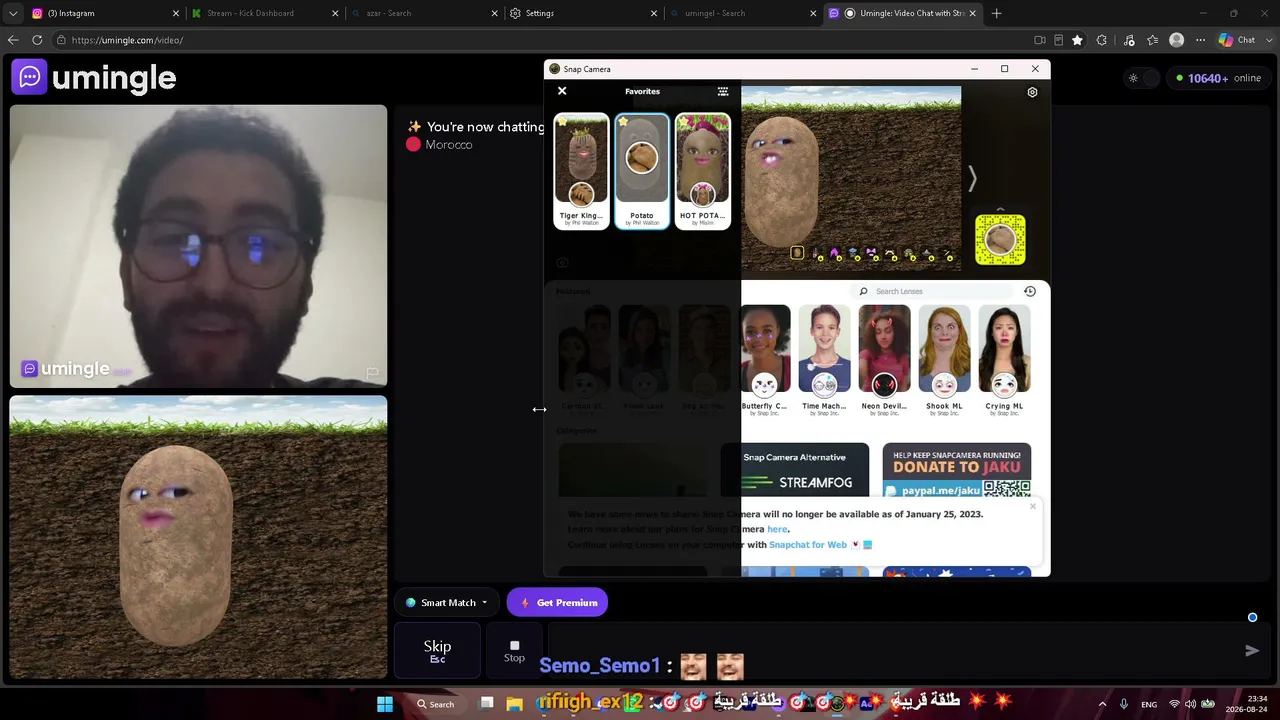Unfavorite the Tiger King lens star
1280x720 pixels.
click(x=562, y=122)
